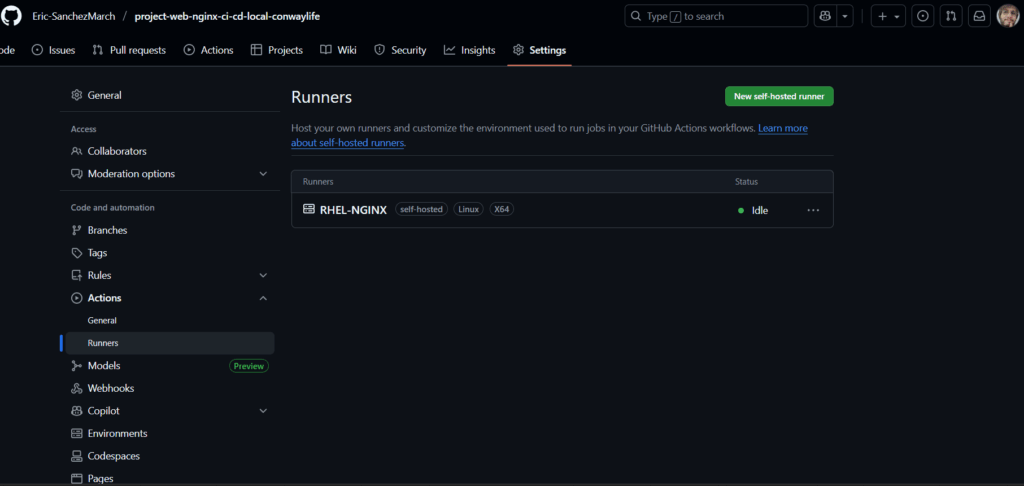Viewport: 1024px width, 486px height.
Task: Click the Insights tab graph icon
Action: (x=449, y=50)
